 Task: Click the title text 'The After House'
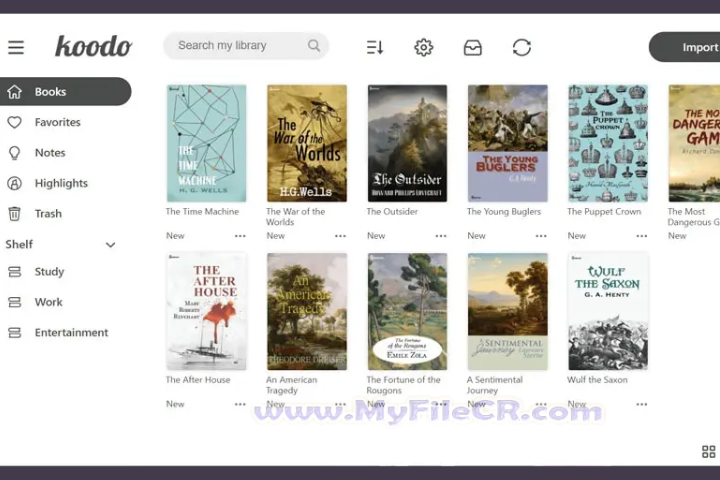[198, 380]
